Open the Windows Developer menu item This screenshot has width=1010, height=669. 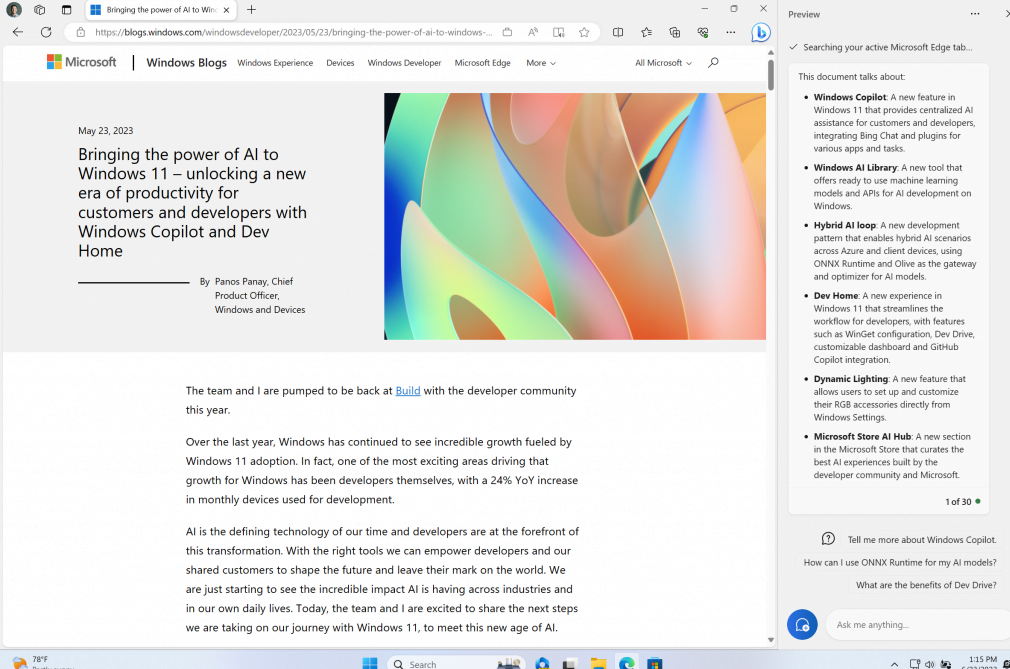click(x=404, y=63)
